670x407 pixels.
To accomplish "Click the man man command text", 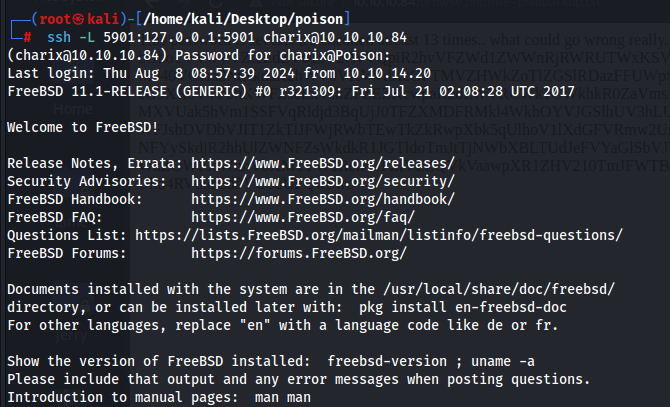I will (x=283, y=397).
